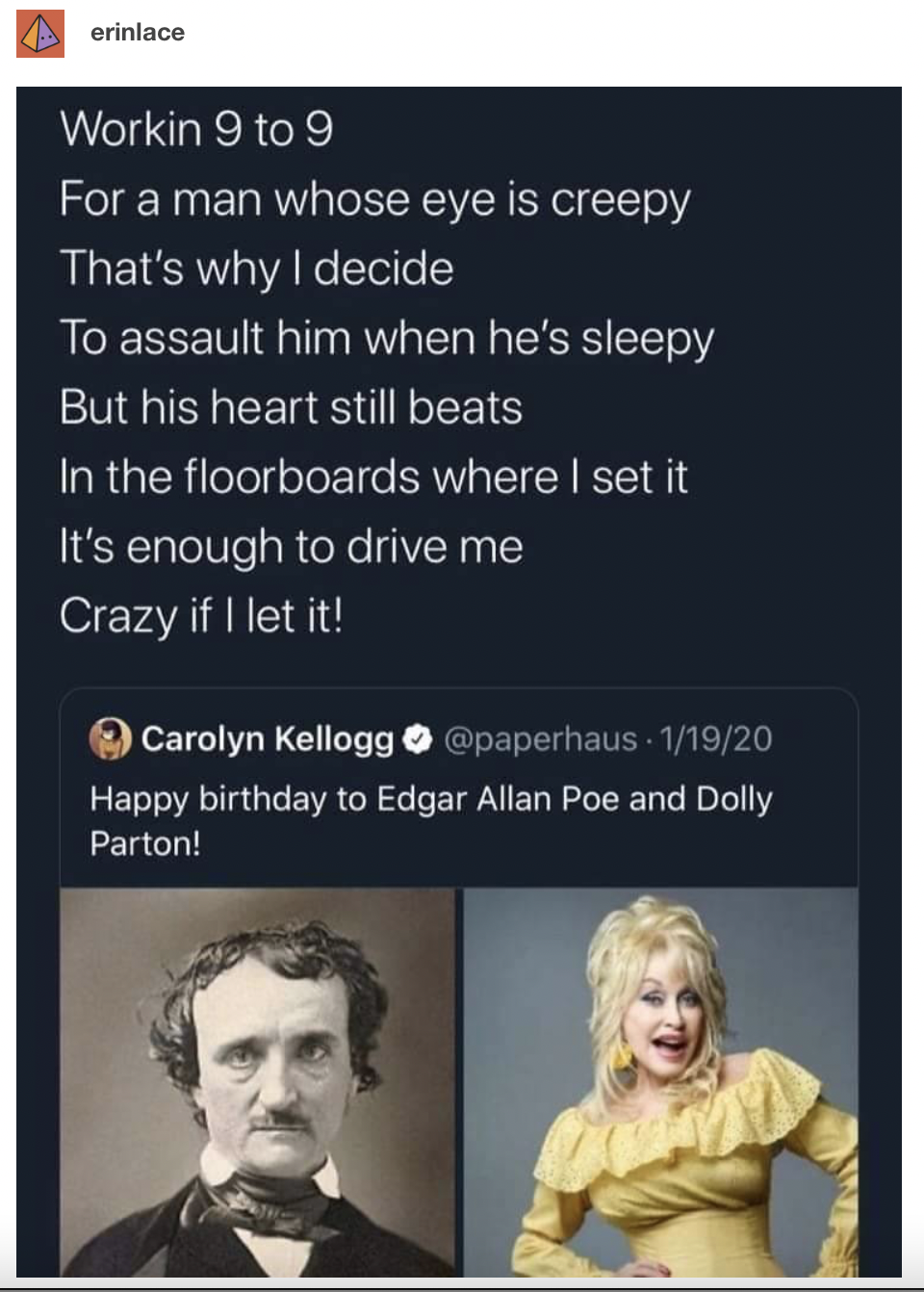924x1292 pixels.
Task: Click the erinlace blog avatar icon
Action: click(x=40, y=34)
